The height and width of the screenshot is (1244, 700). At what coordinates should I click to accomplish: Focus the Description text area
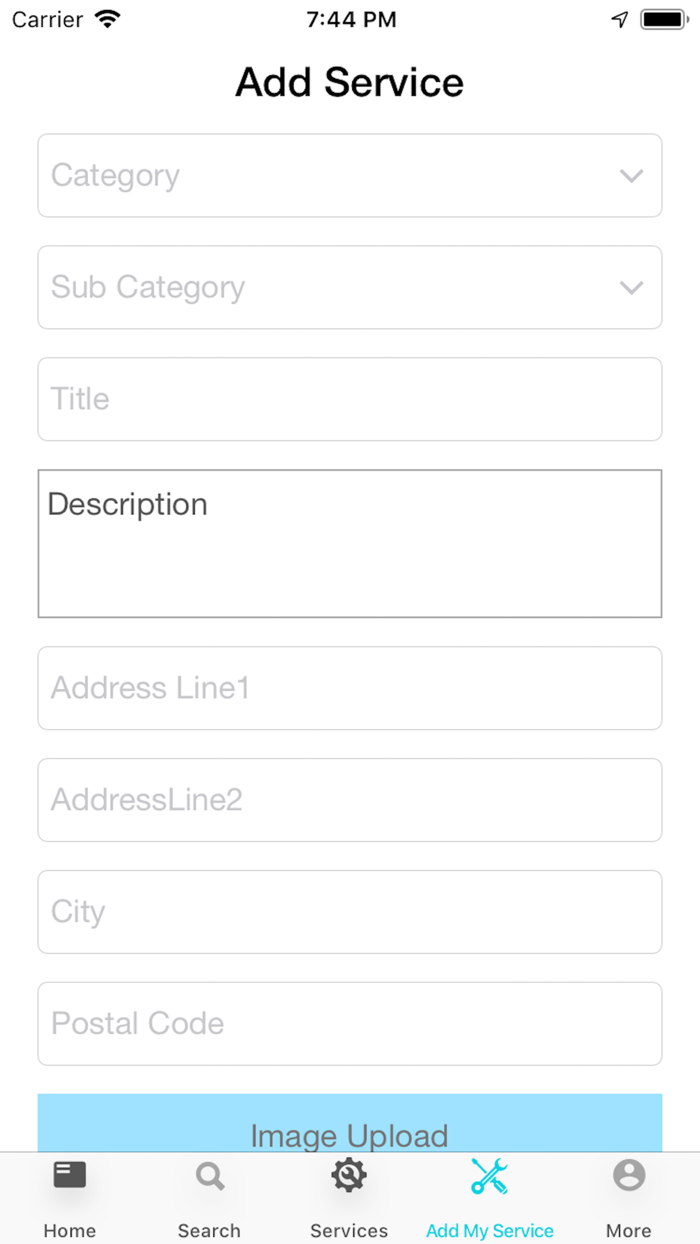coord(350,543)
